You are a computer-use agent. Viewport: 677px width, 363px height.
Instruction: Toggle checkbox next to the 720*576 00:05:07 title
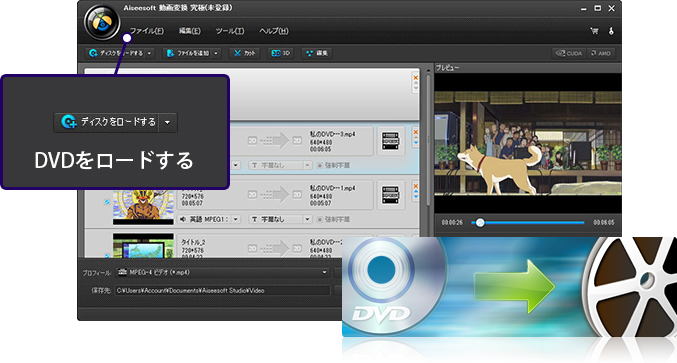point(107,202)
